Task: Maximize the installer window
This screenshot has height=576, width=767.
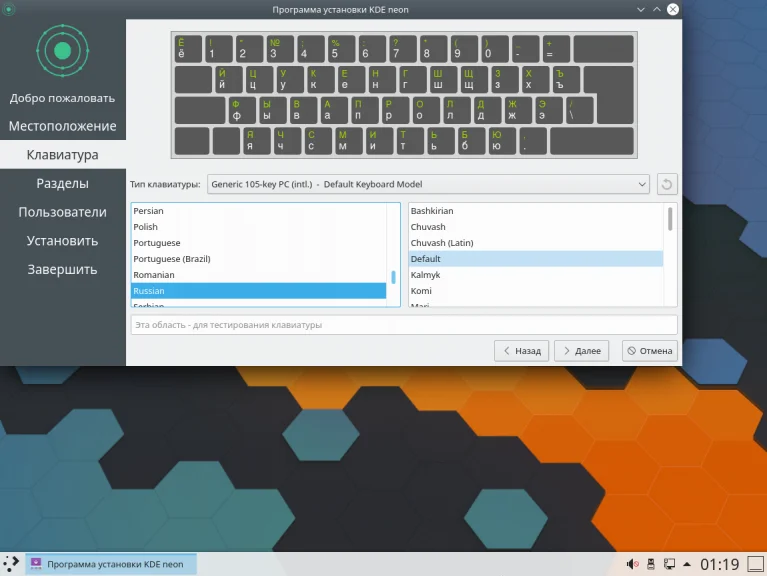Action: pos(656,9)
